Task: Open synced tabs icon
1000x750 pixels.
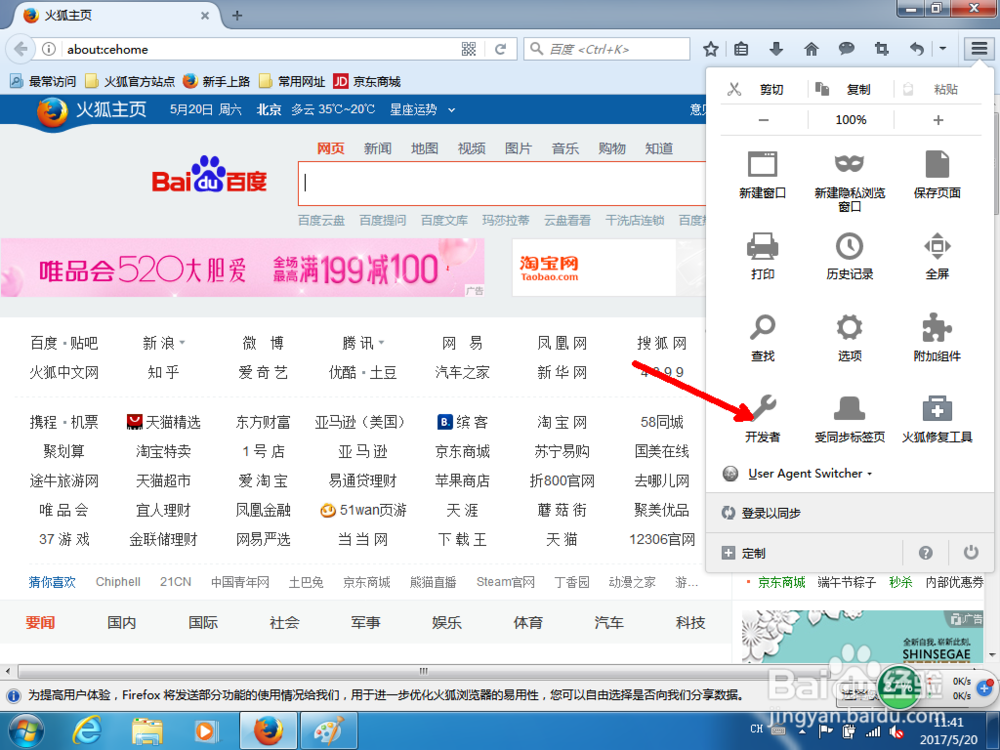Action: point(849,409)
